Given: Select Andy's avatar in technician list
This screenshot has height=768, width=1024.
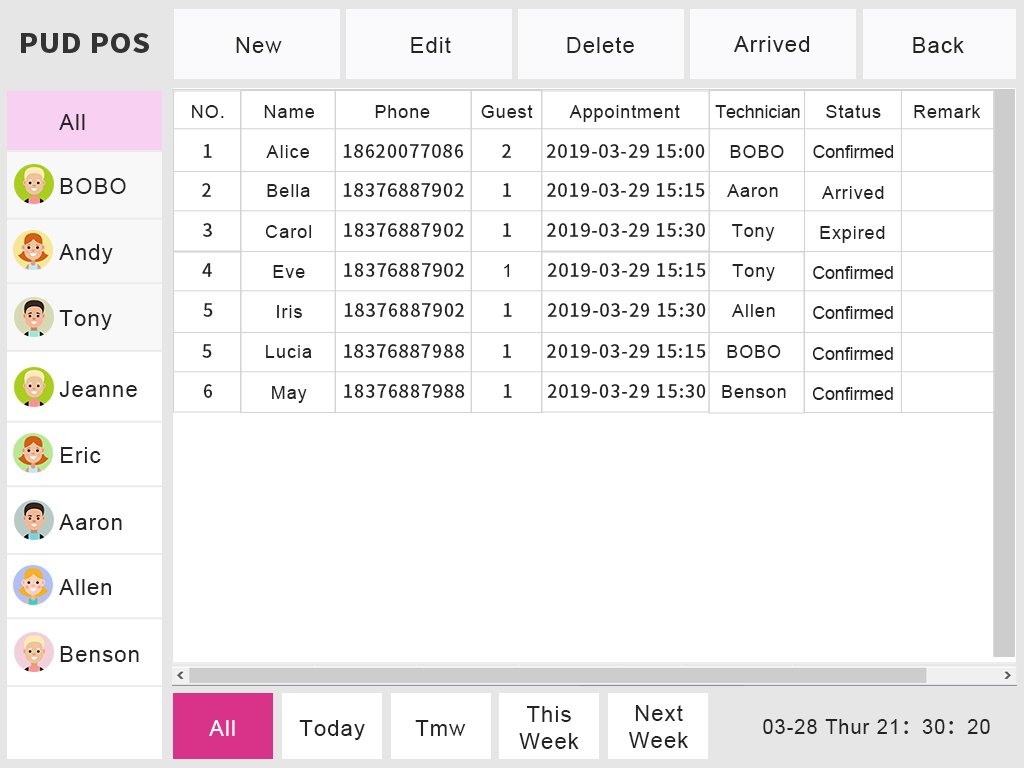Looking at the screenshot, I should click(34, 251).
